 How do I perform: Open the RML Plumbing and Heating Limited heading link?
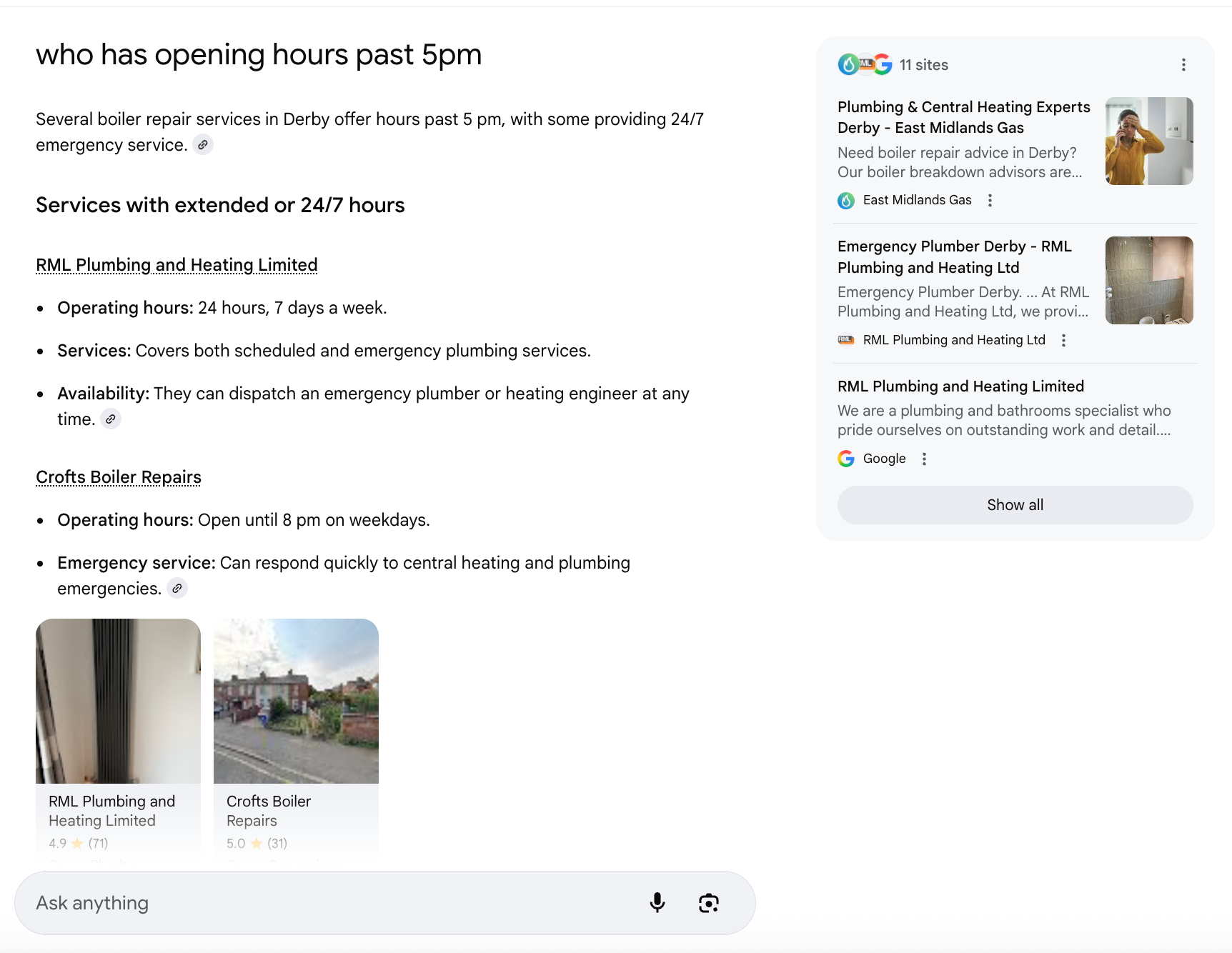tap(177, 265)
